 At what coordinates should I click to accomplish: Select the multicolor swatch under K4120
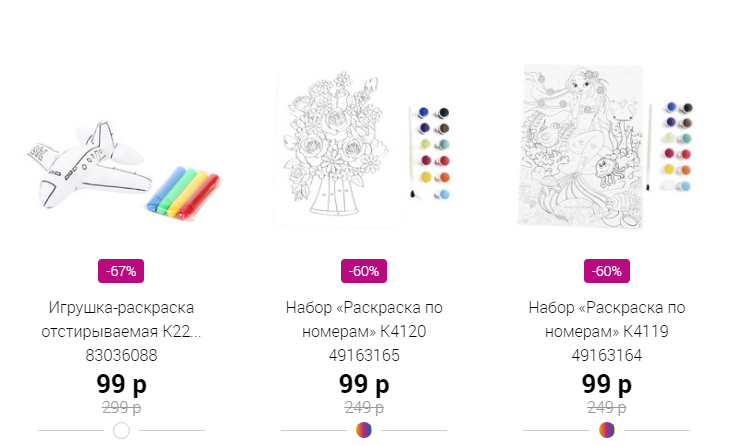(x=364, y=430)
